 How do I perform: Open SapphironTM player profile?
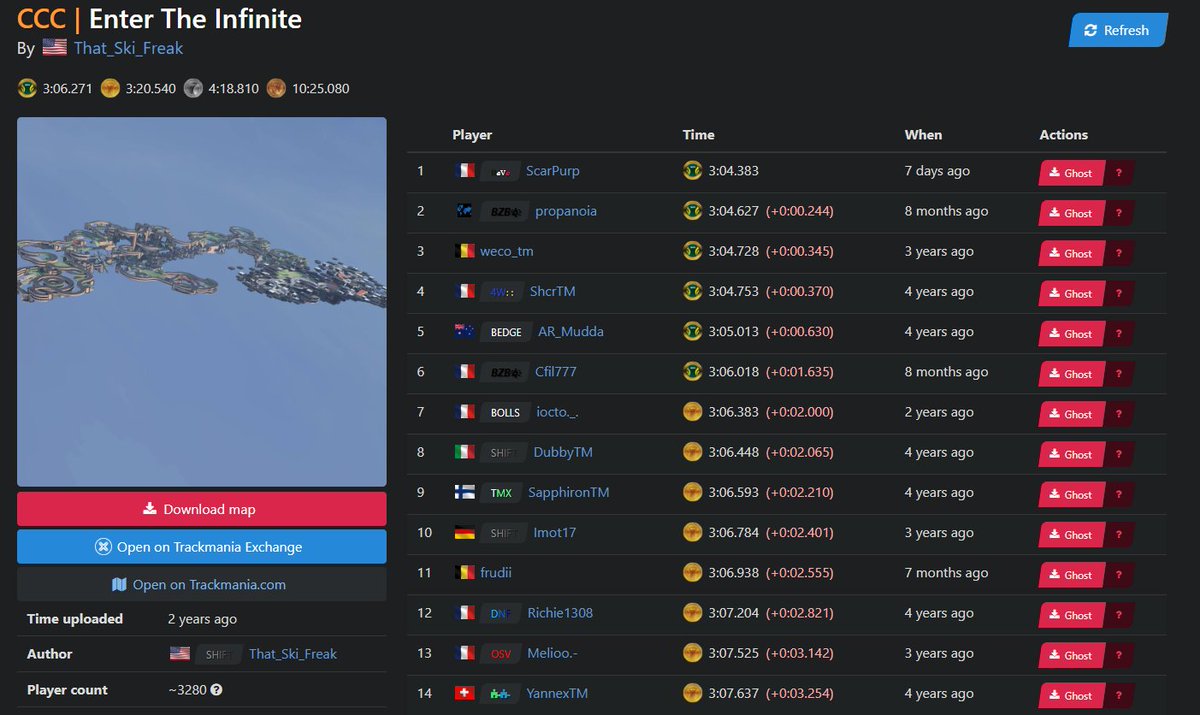[x=569, y=492]
